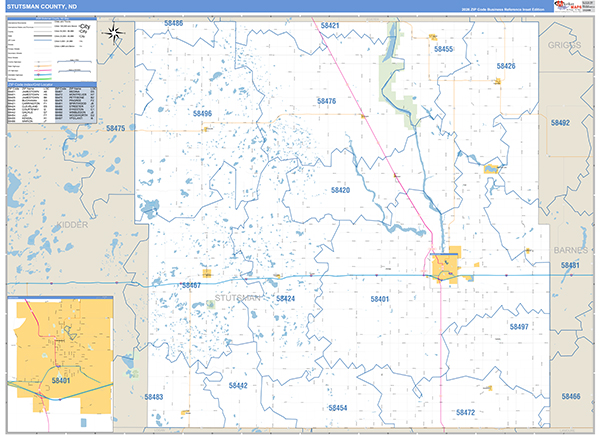Select the 58476 ZIP label
This screenshot has width=600, height=435.
pos(326,101)
